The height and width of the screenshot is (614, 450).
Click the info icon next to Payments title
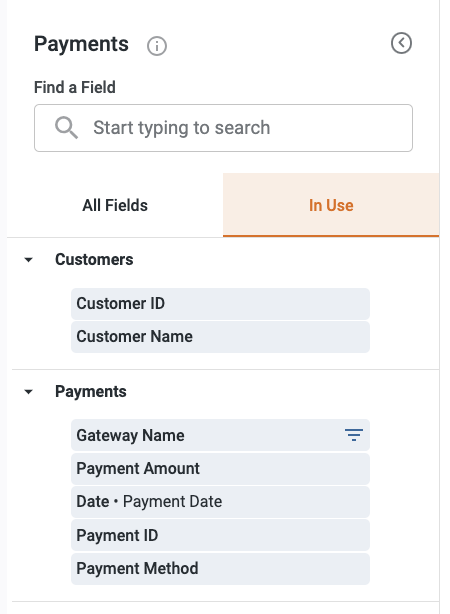coord(157,46)
